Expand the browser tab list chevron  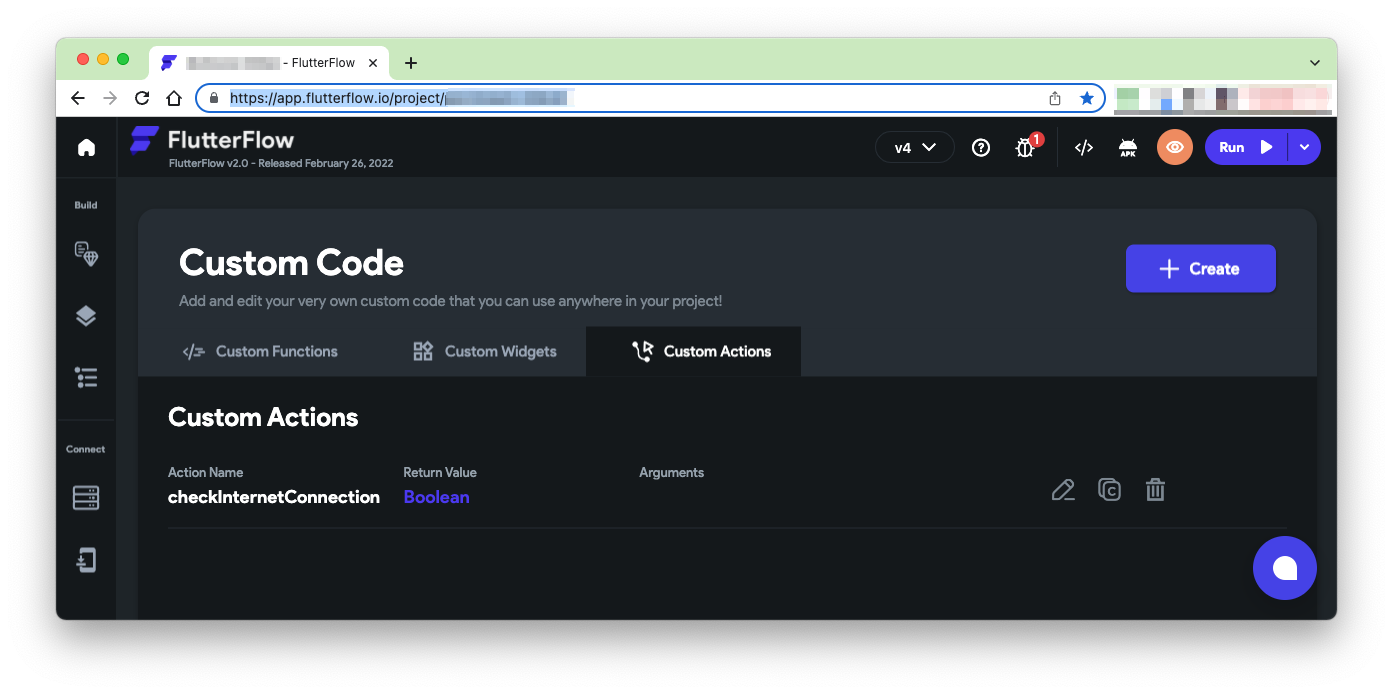click(x=1315, y=63)
